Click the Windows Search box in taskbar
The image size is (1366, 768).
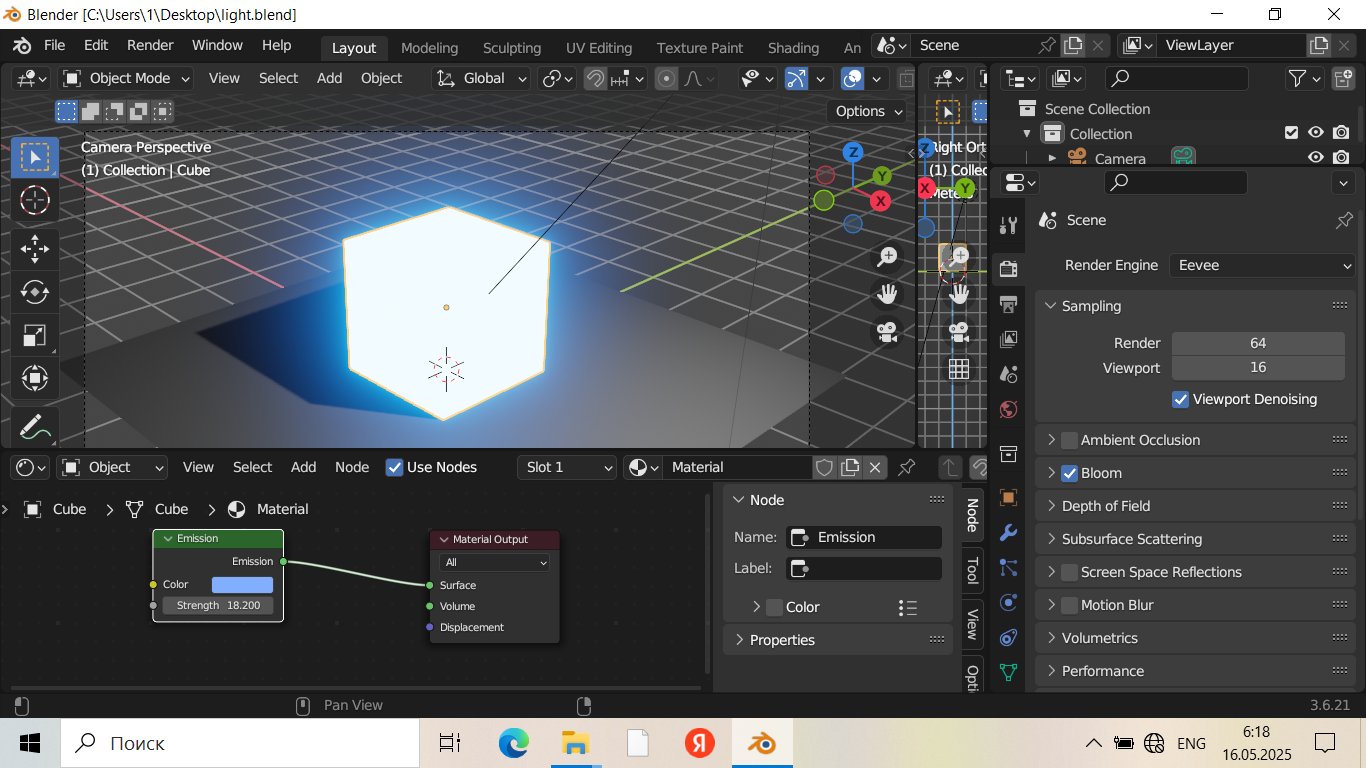pyautogui.click(x=240, y=743)
